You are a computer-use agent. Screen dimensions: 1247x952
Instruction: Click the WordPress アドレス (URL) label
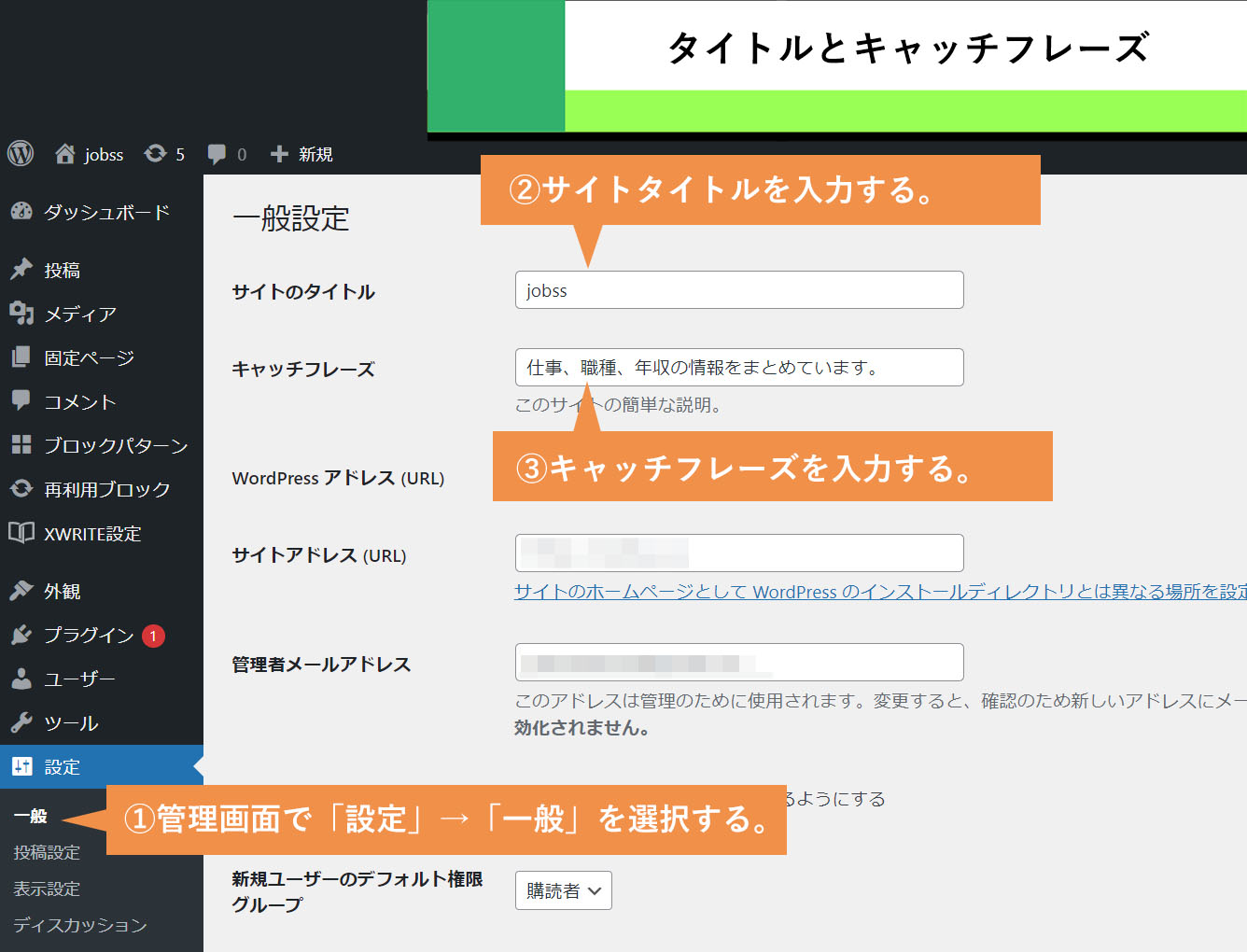[x=338, y=478]
